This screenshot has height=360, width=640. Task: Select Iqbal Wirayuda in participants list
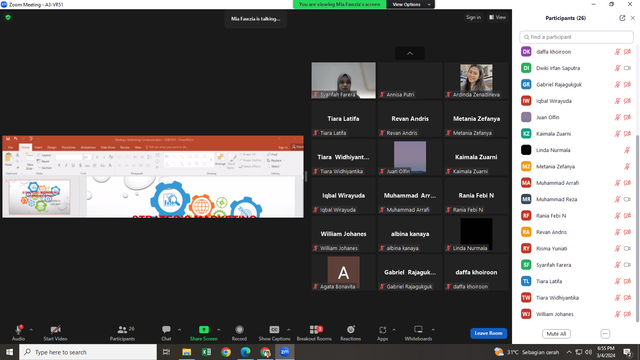pyautogui.click(x=576, y=101)
